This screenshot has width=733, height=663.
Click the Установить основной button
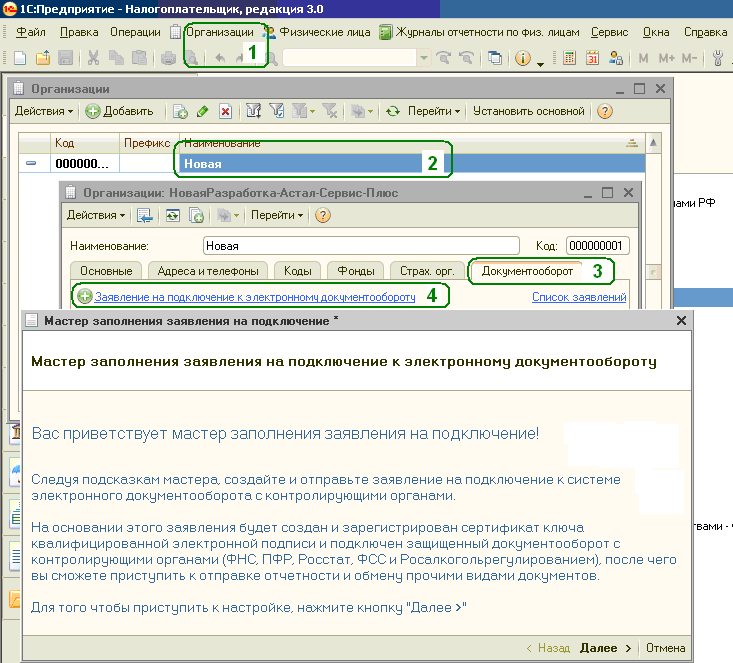529,112
